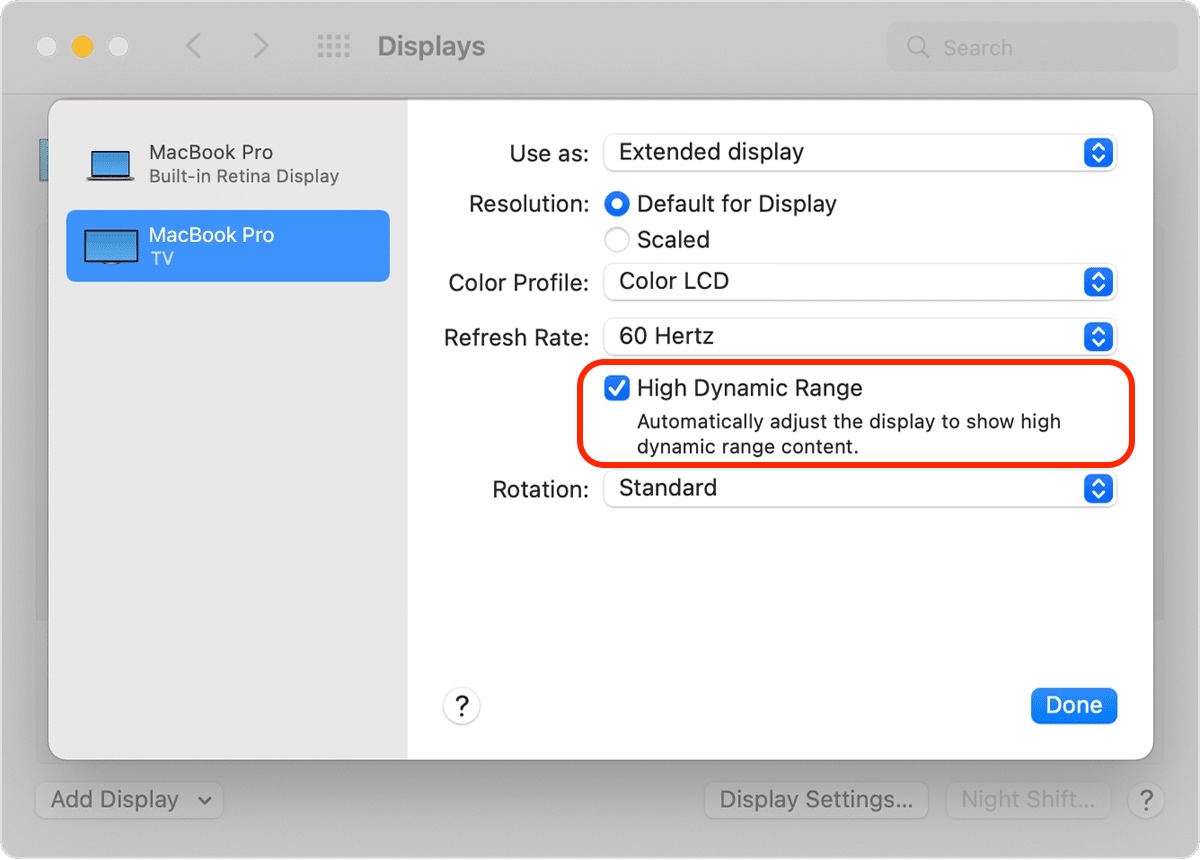The image size is (1200, 860).
Task: Select the TV icon for the MacBook Pro TV display
Action: tap(109, 245)
